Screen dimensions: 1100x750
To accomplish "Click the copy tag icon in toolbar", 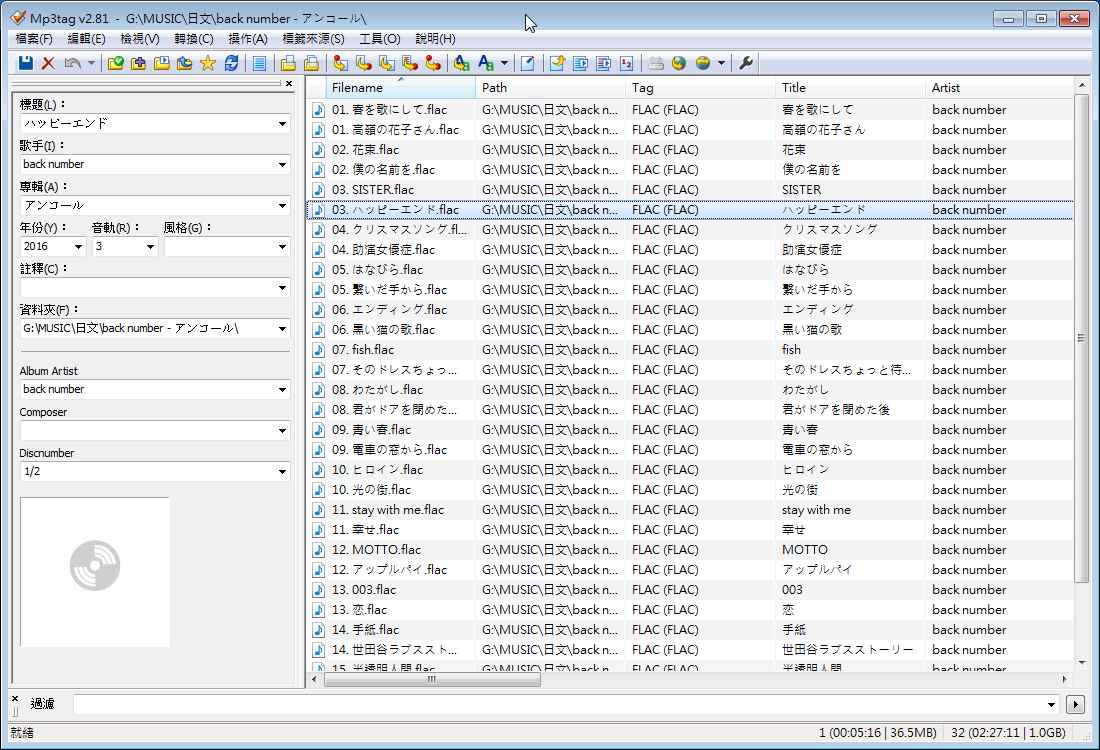I will 288,63.
